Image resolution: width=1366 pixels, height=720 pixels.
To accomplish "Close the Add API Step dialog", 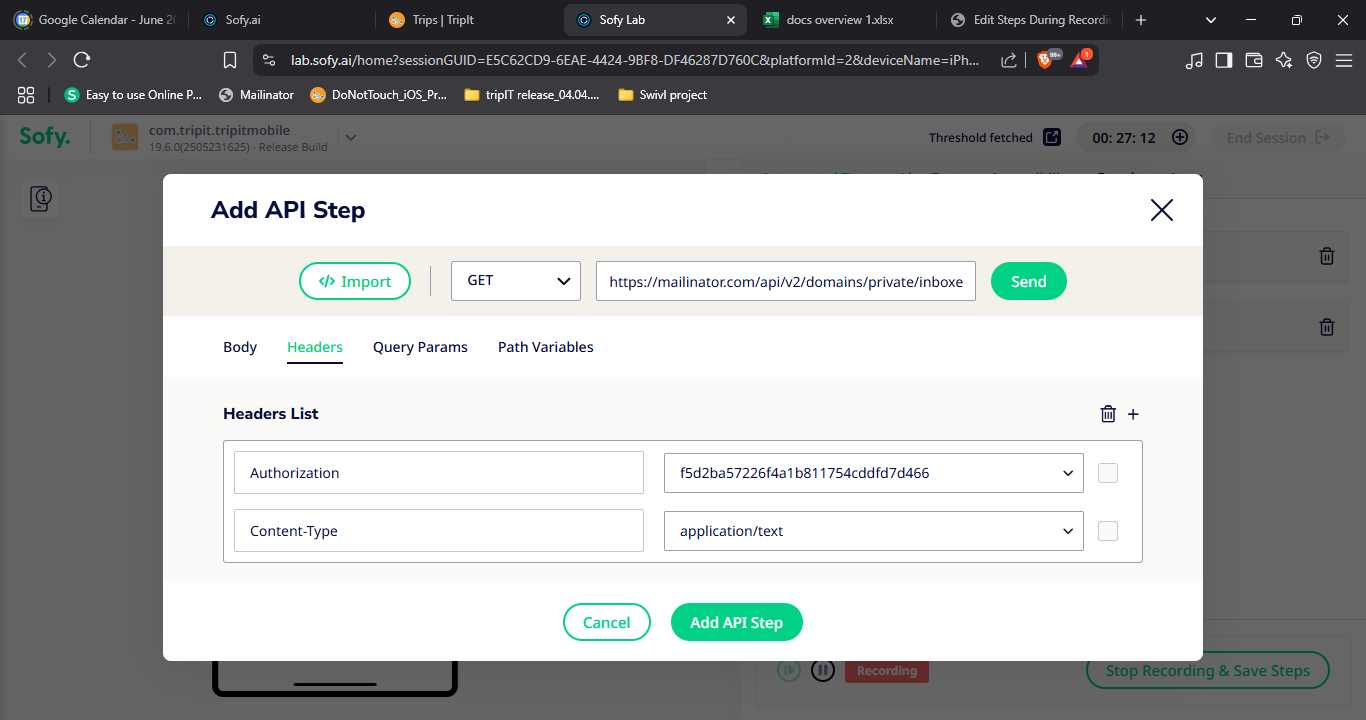I will pos(1161,210).
